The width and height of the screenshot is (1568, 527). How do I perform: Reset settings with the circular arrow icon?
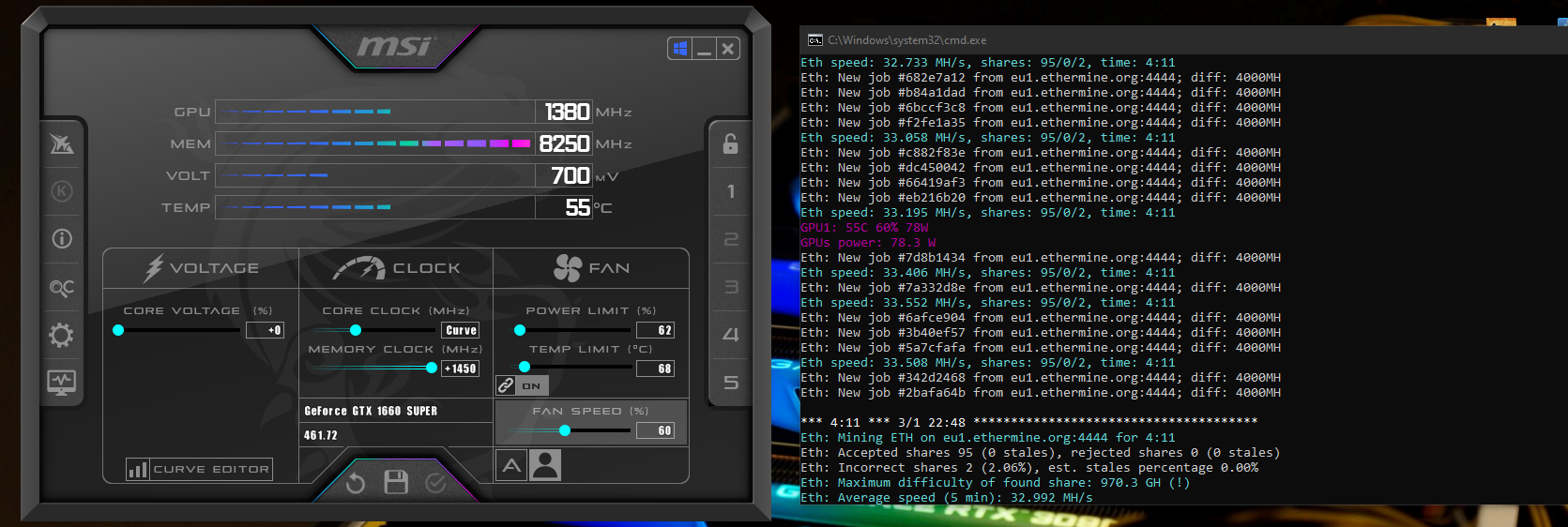(x=355, y=483)
